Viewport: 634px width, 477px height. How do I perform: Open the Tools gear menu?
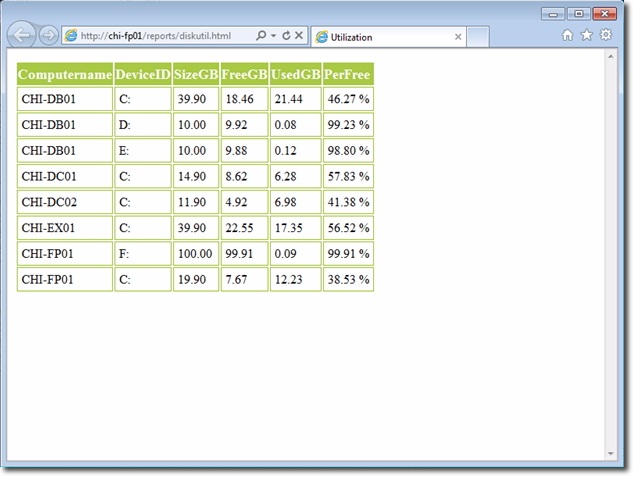[x=605, y=35]
